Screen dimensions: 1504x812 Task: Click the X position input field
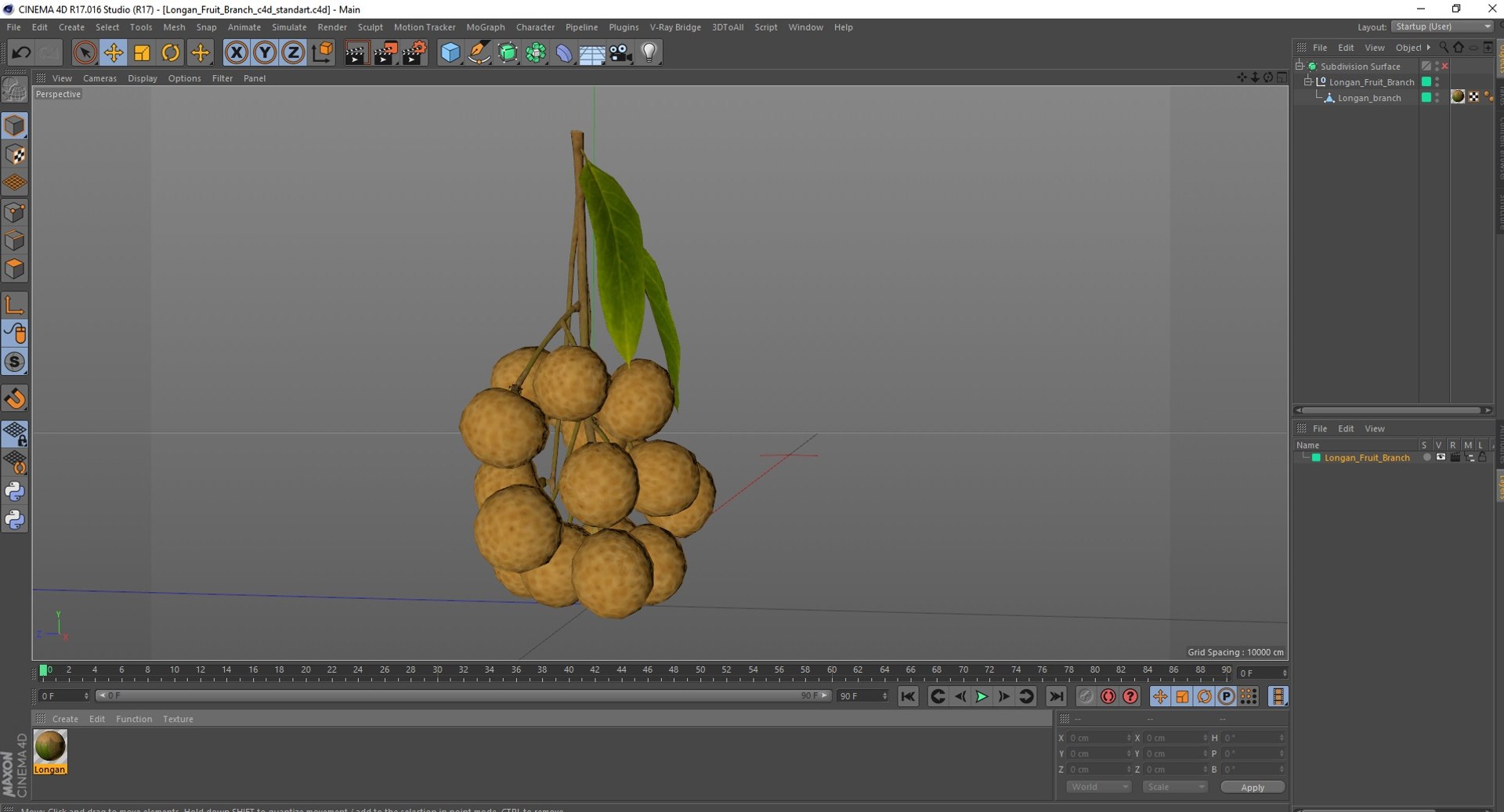1100,738
